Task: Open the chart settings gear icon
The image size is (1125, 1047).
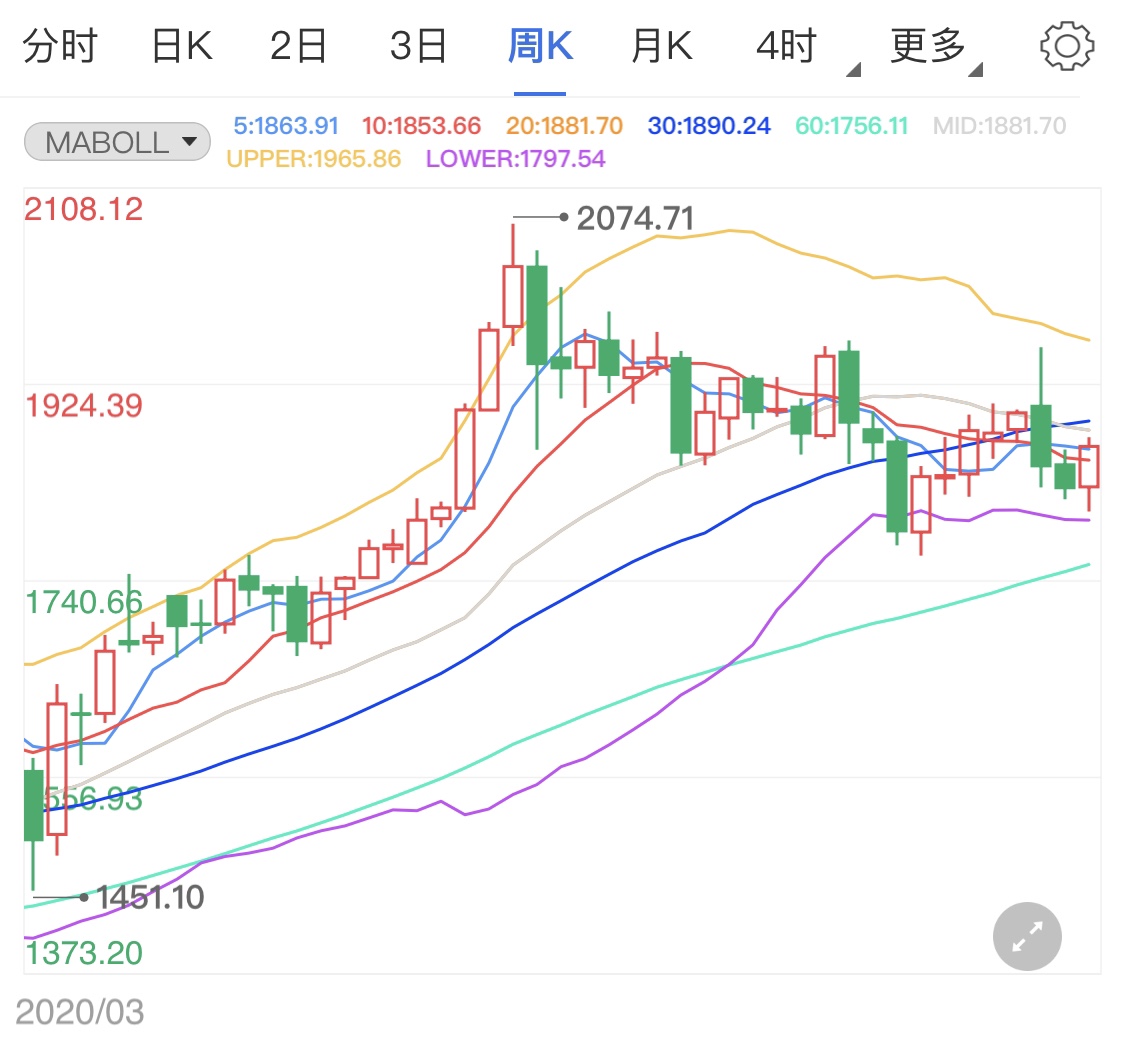Action: point(1067,44)
